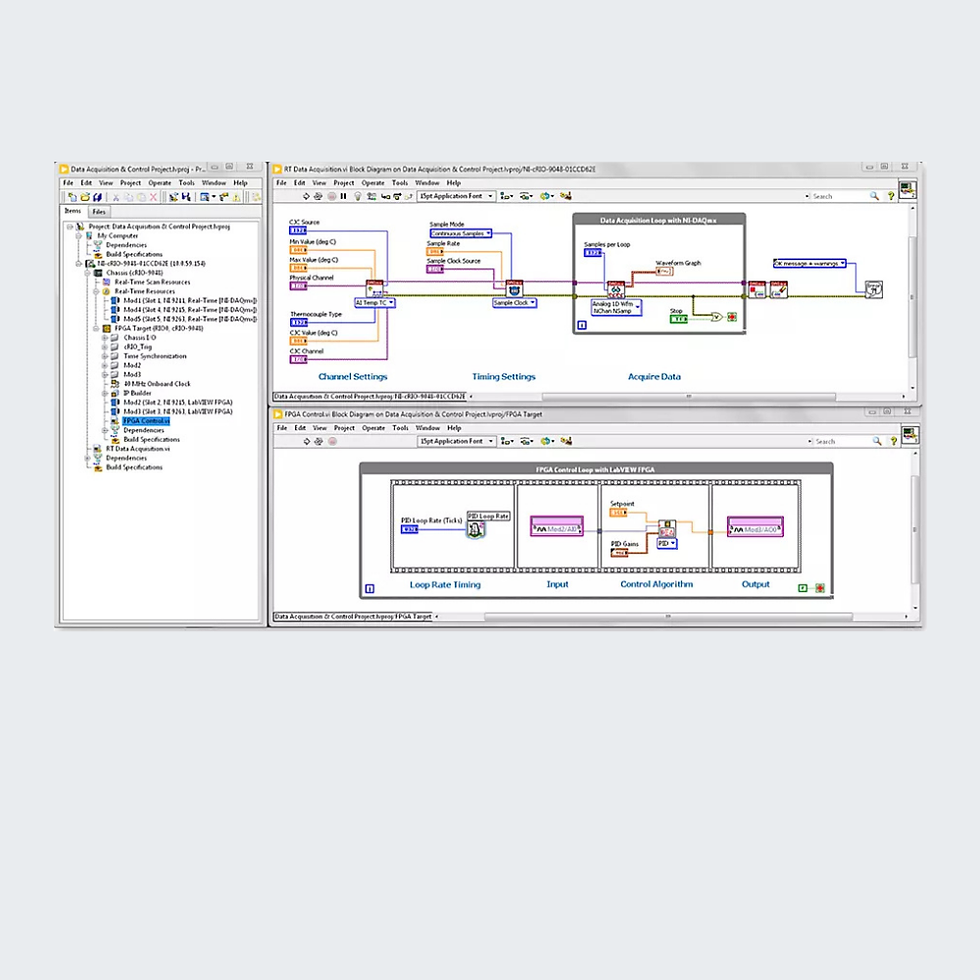Image resolution: width=980 pixels, height=980 pixels.
Task: Click Run Continuously in RT Data Acquisition toolbar
Action: click(x=318, y=196)
